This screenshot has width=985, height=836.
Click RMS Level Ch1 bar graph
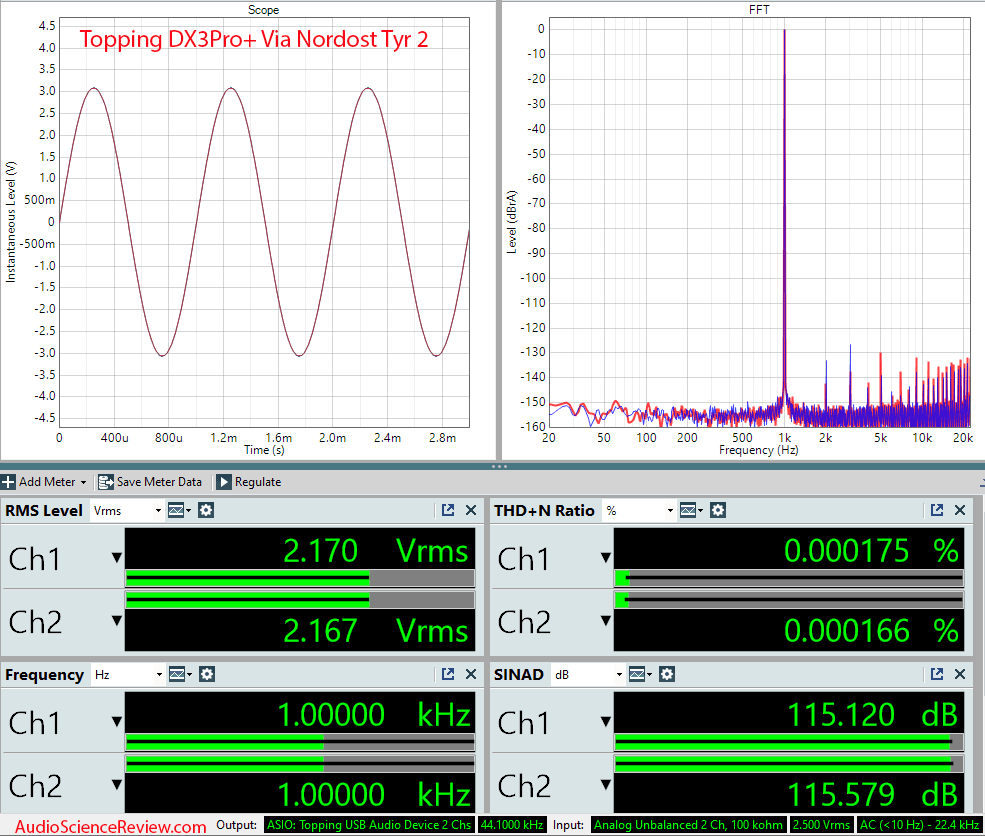[x=300, y=578]
